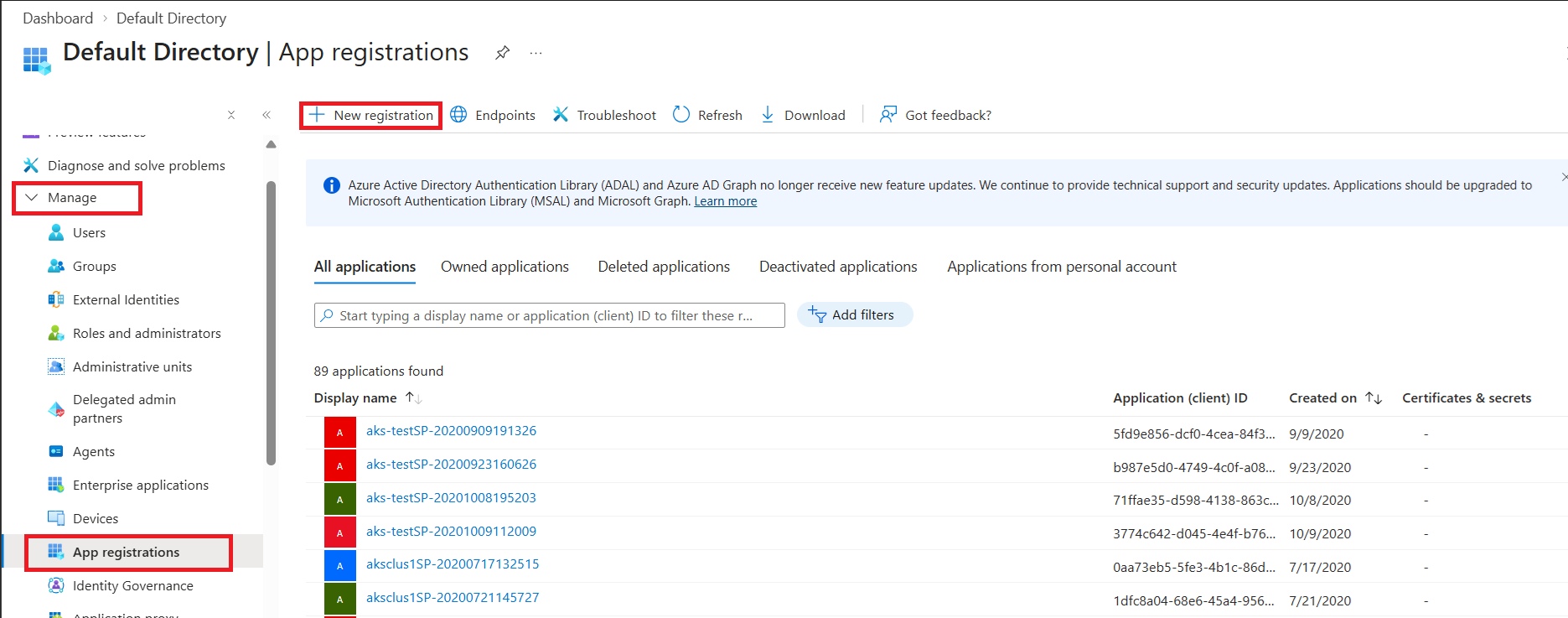The image size is (1568, 618).
Task: Click the Agents icon in sidebar
Action: 56,451
